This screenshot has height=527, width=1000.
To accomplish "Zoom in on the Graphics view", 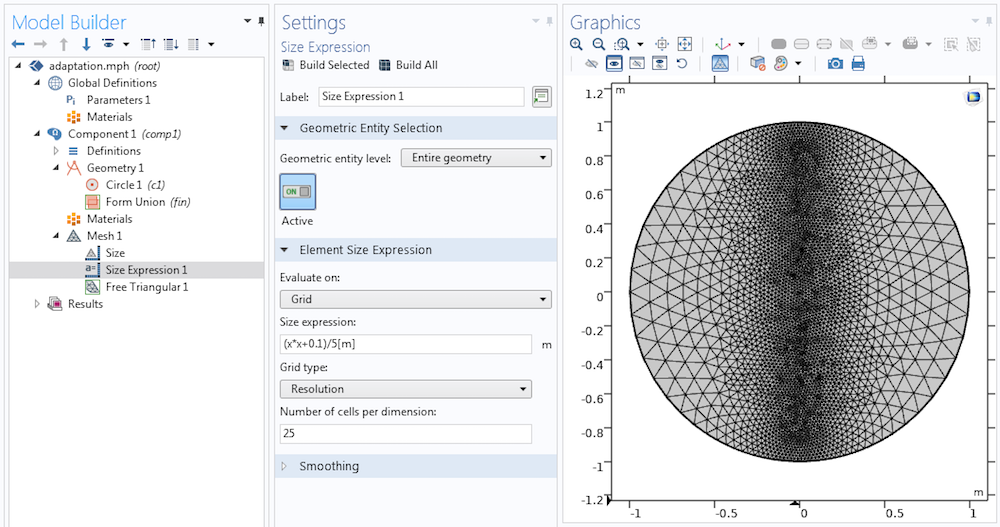I will (577, 44).
